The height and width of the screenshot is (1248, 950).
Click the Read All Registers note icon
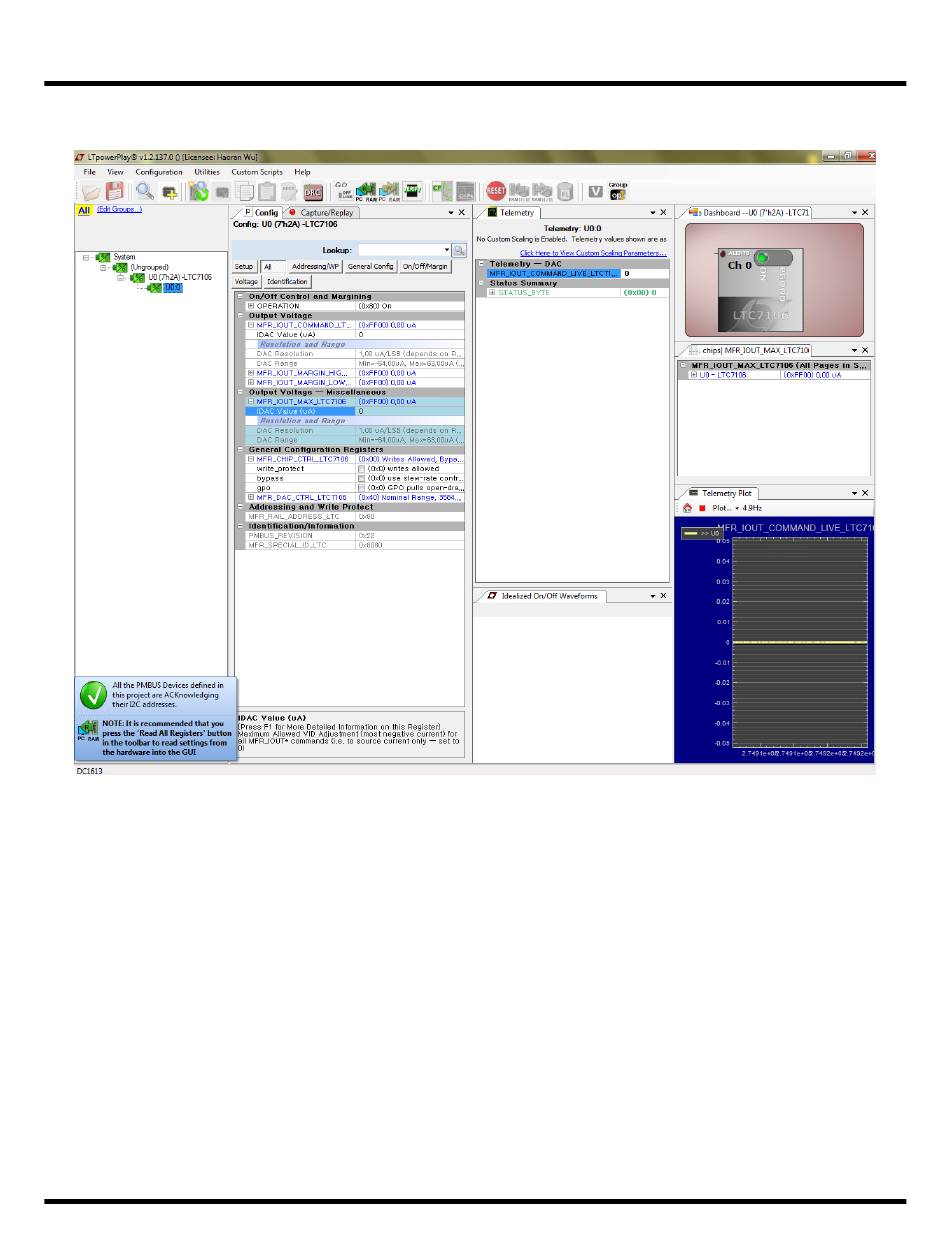click(88, 730)
